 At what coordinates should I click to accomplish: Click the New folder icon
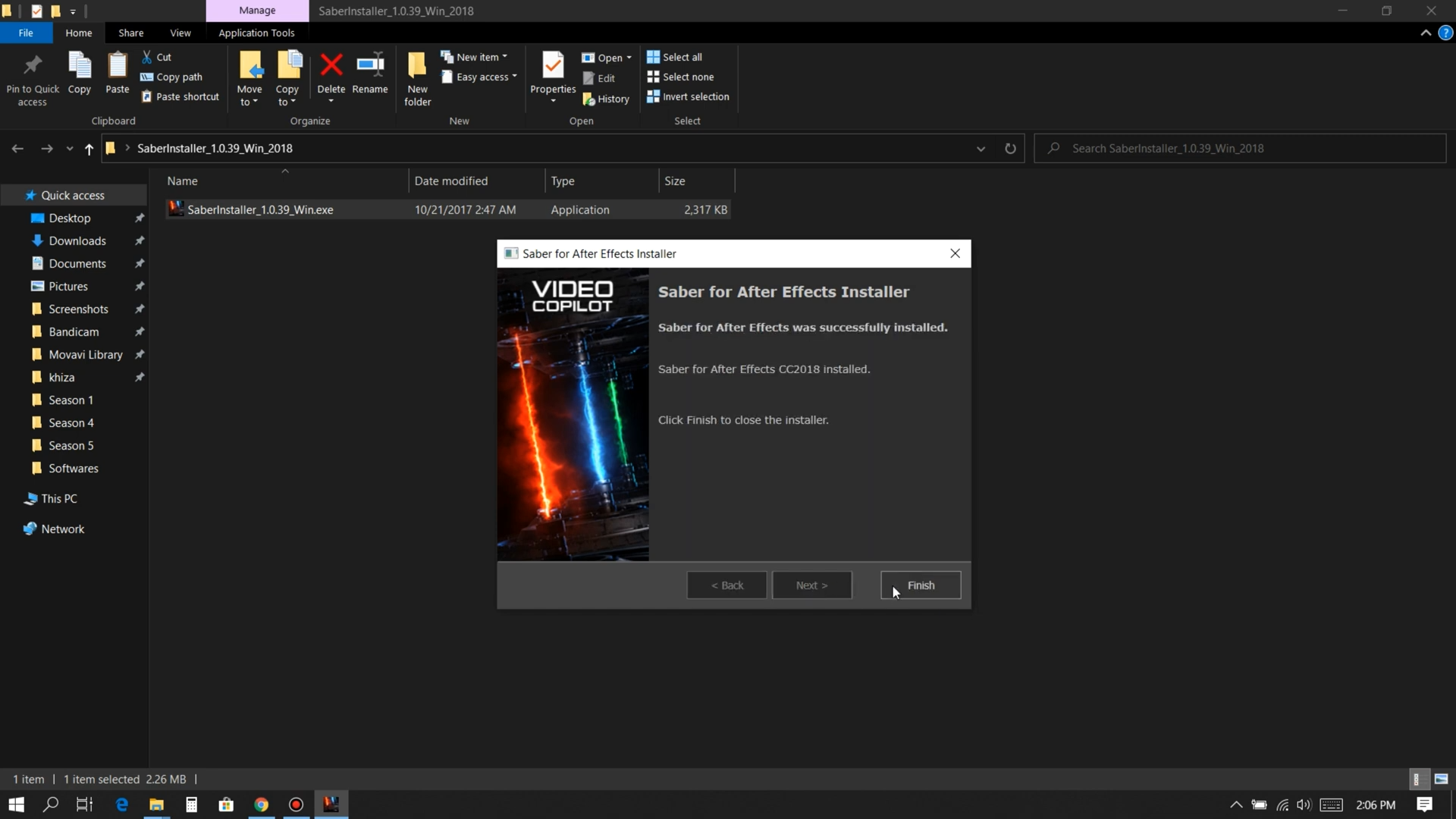[417, 66]
